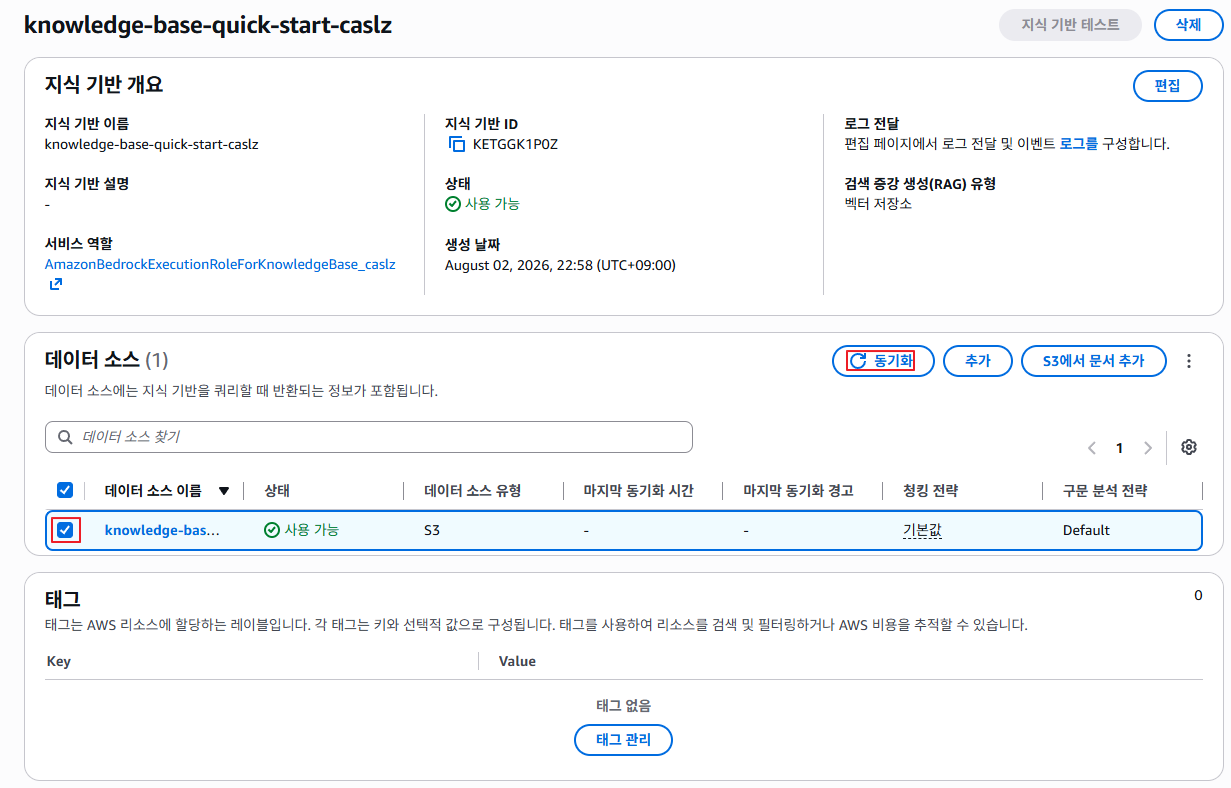1231x788 pixels.
Task: Click the 삭제 button
Action: (x=1188, y=25)
